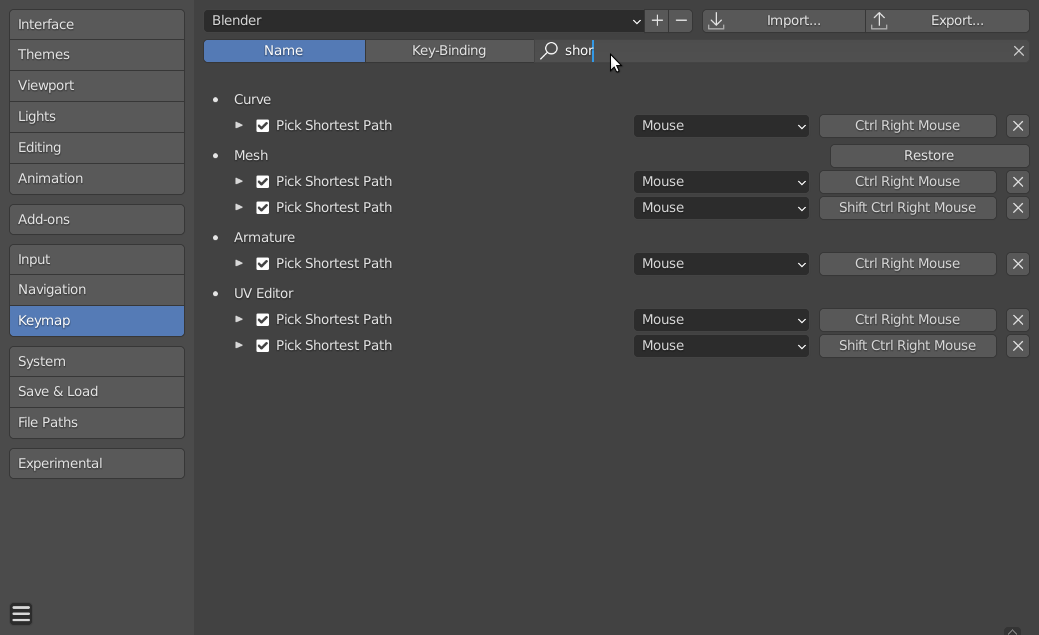Disable Pick Shortest Path under Armature
Screen dimensions: 1039x635
(x=262, y=263)
